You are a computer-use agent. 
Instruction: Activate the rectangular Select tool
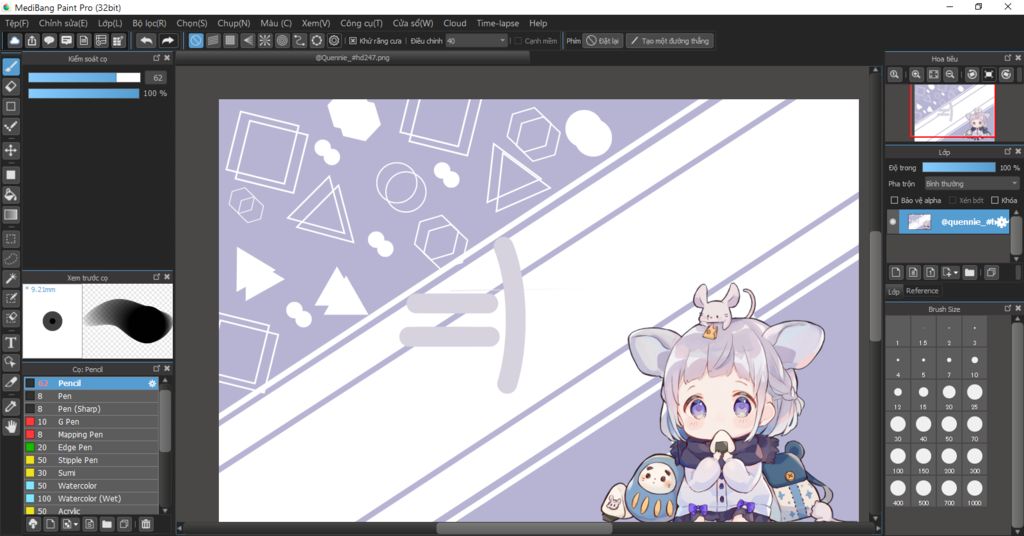point(11,239)
